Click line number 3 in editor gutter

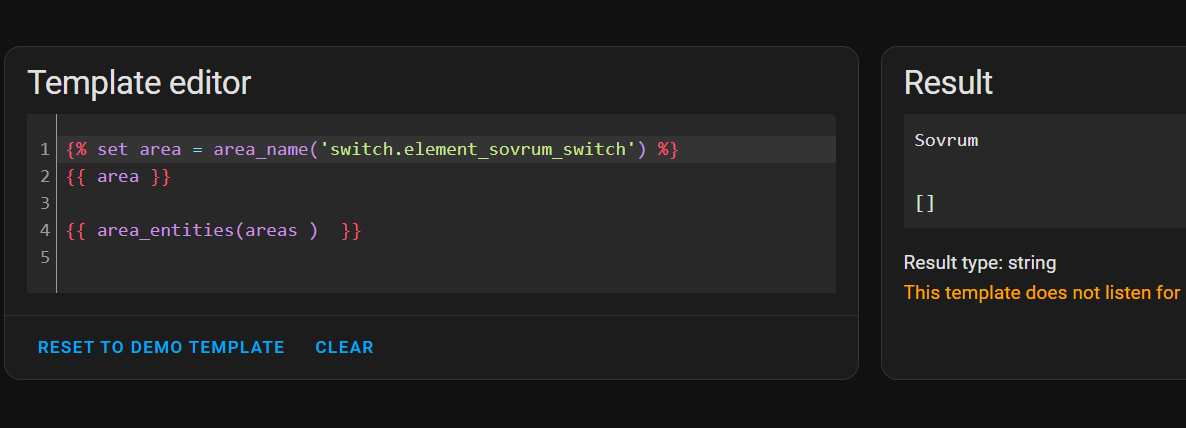45,203
